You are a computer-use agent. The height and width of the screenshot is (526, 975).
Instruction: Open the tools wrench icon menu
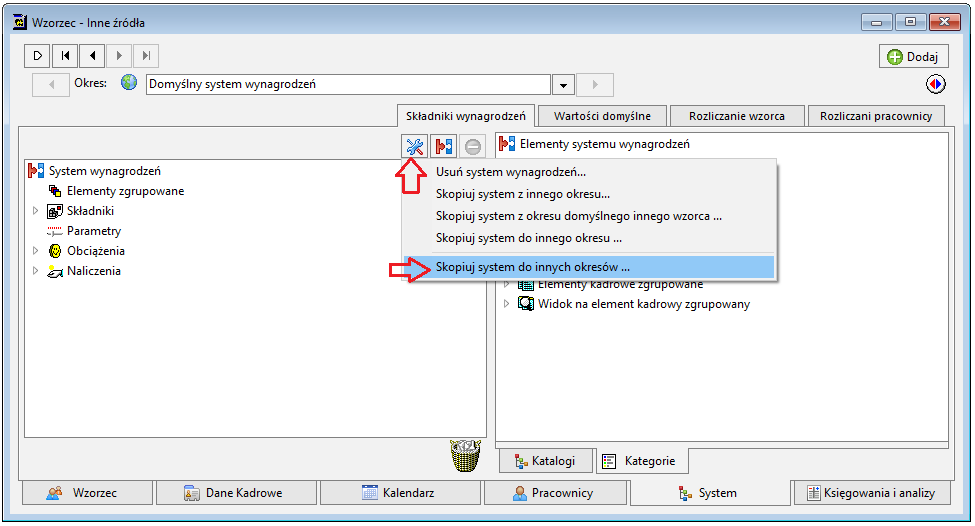[x=414, y=147]
